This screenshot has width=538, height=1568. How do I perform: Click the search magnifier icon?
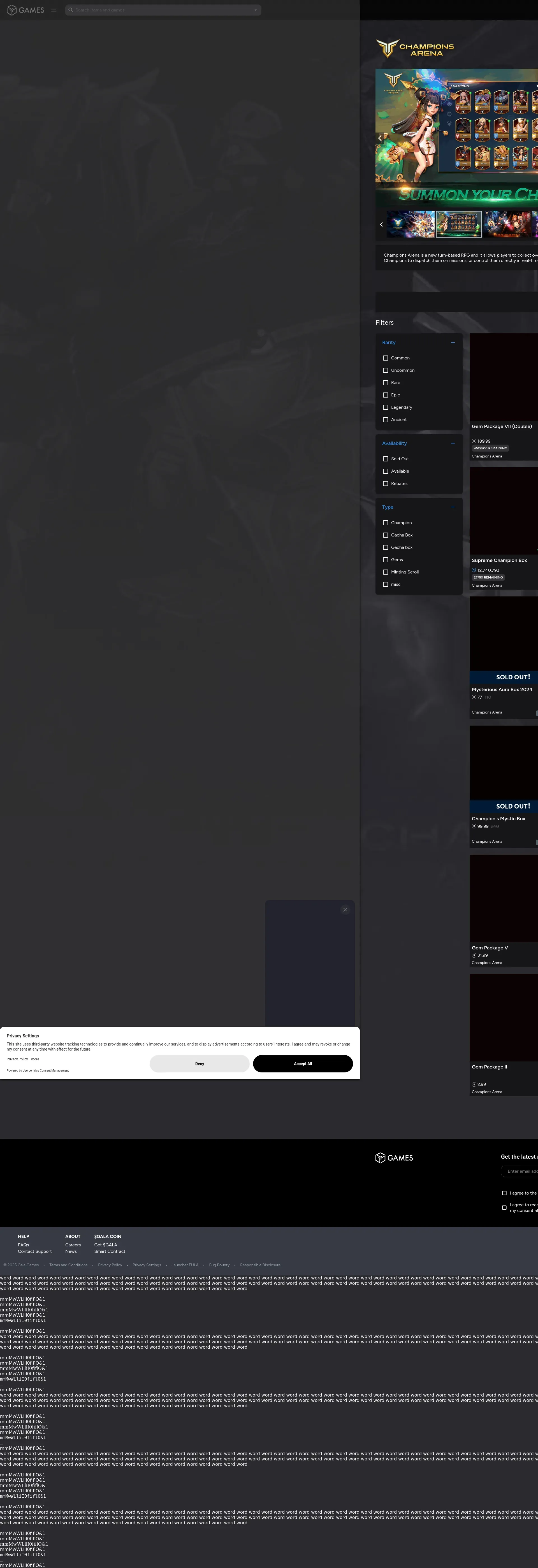tap(71, 10)
